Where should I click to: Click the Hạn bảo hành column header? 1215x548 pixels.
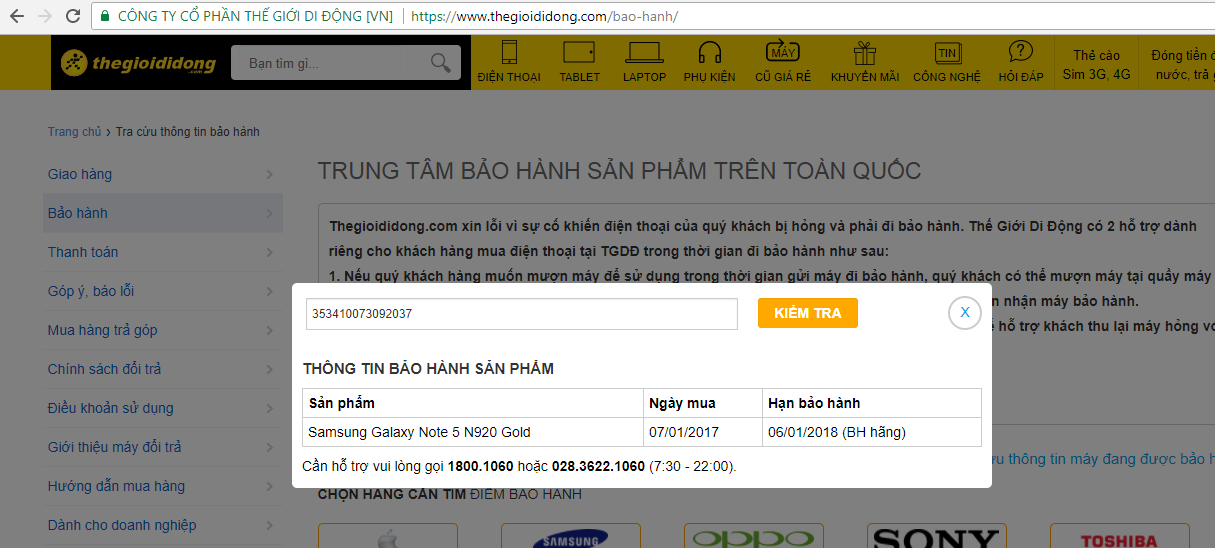pyautogui.click(x=872, y=403)
